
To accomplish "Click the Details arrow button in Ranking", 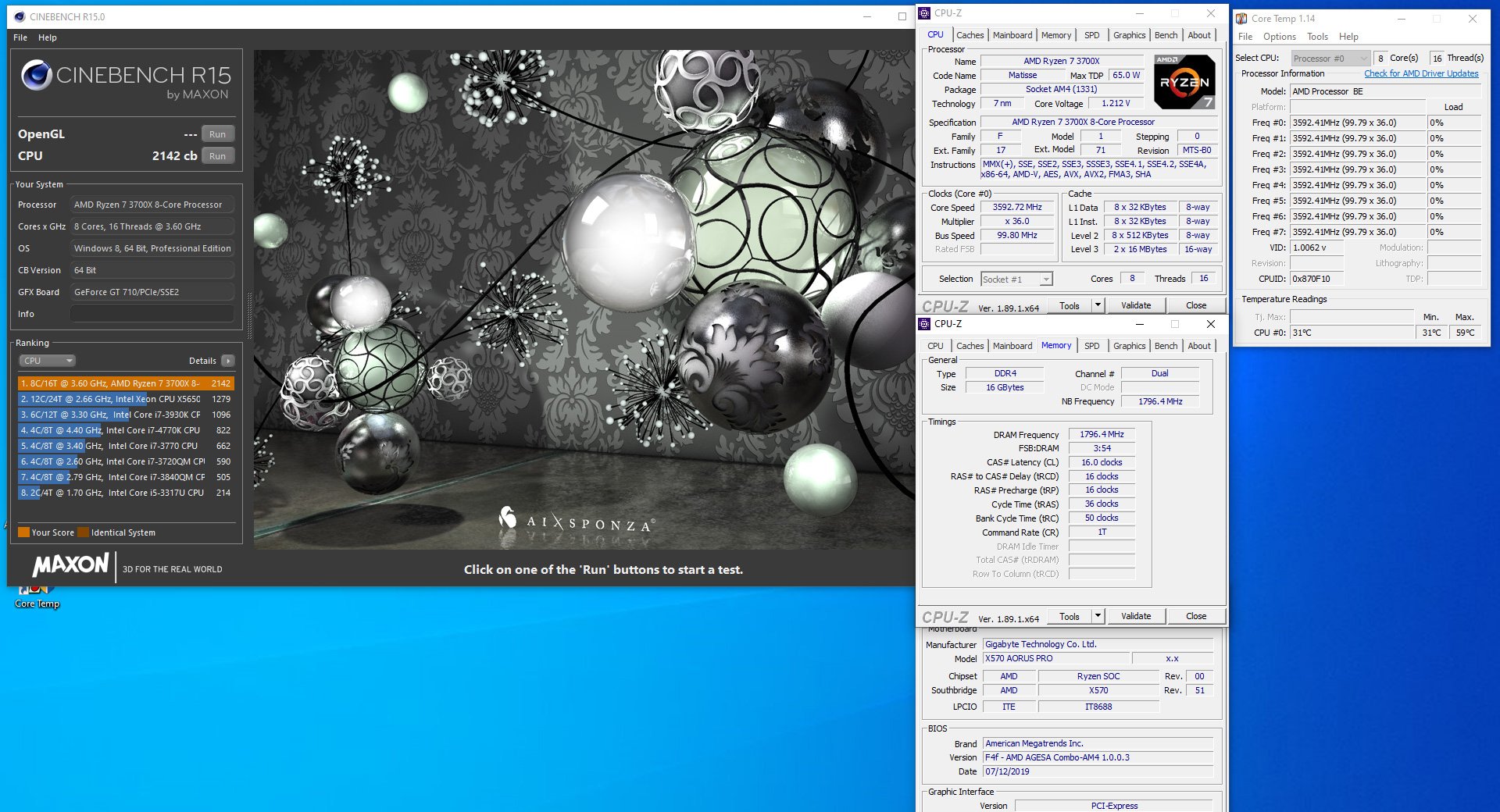I will point(228,361).
